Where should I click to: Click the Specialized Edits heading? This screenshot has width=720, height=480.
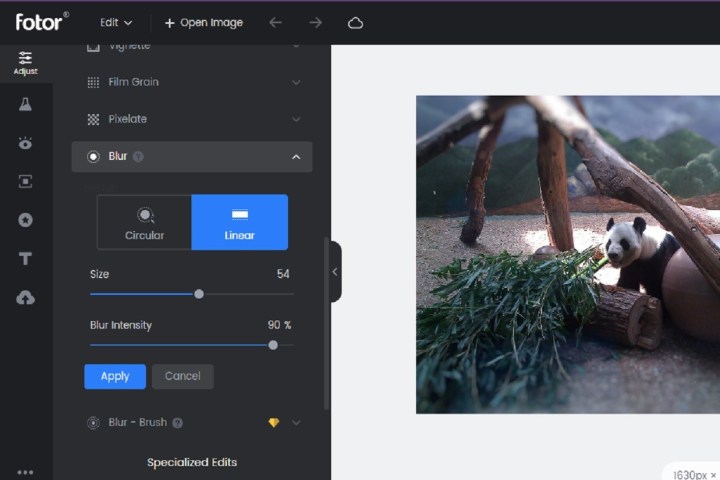(x=192, y=463)
